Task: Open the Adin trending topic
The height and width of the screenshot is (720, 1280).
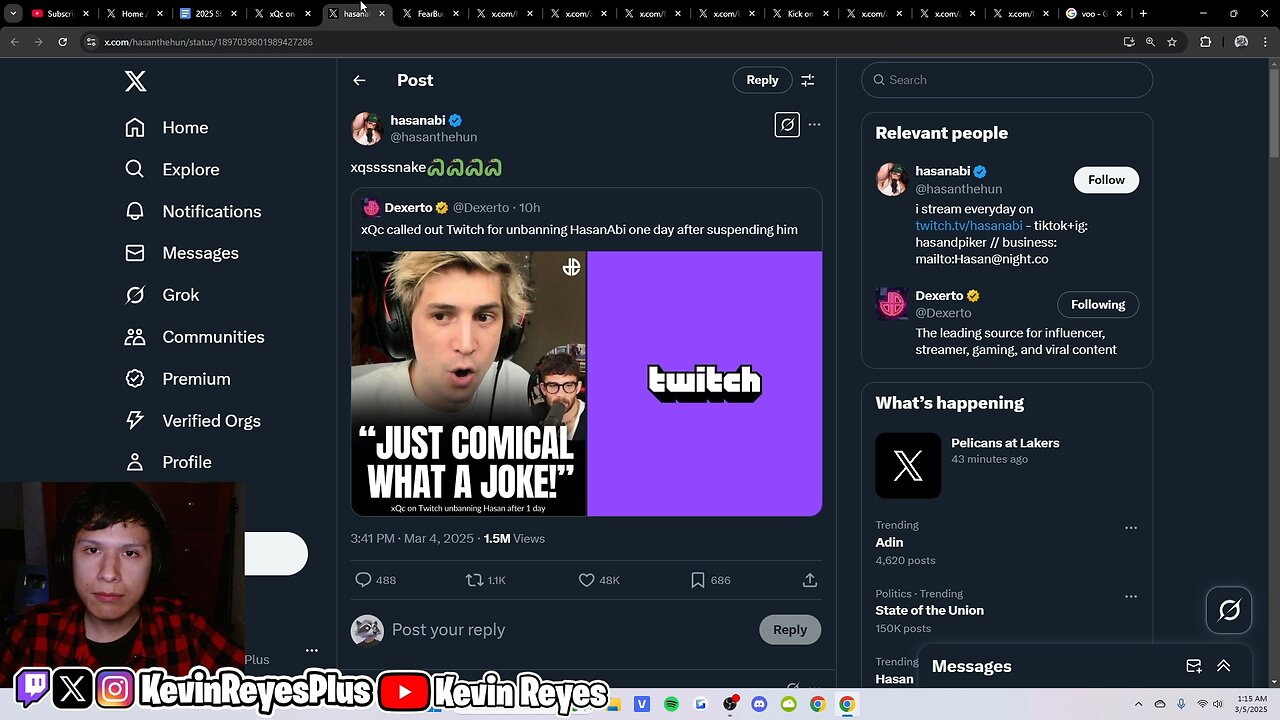Action: coord(889,543)
